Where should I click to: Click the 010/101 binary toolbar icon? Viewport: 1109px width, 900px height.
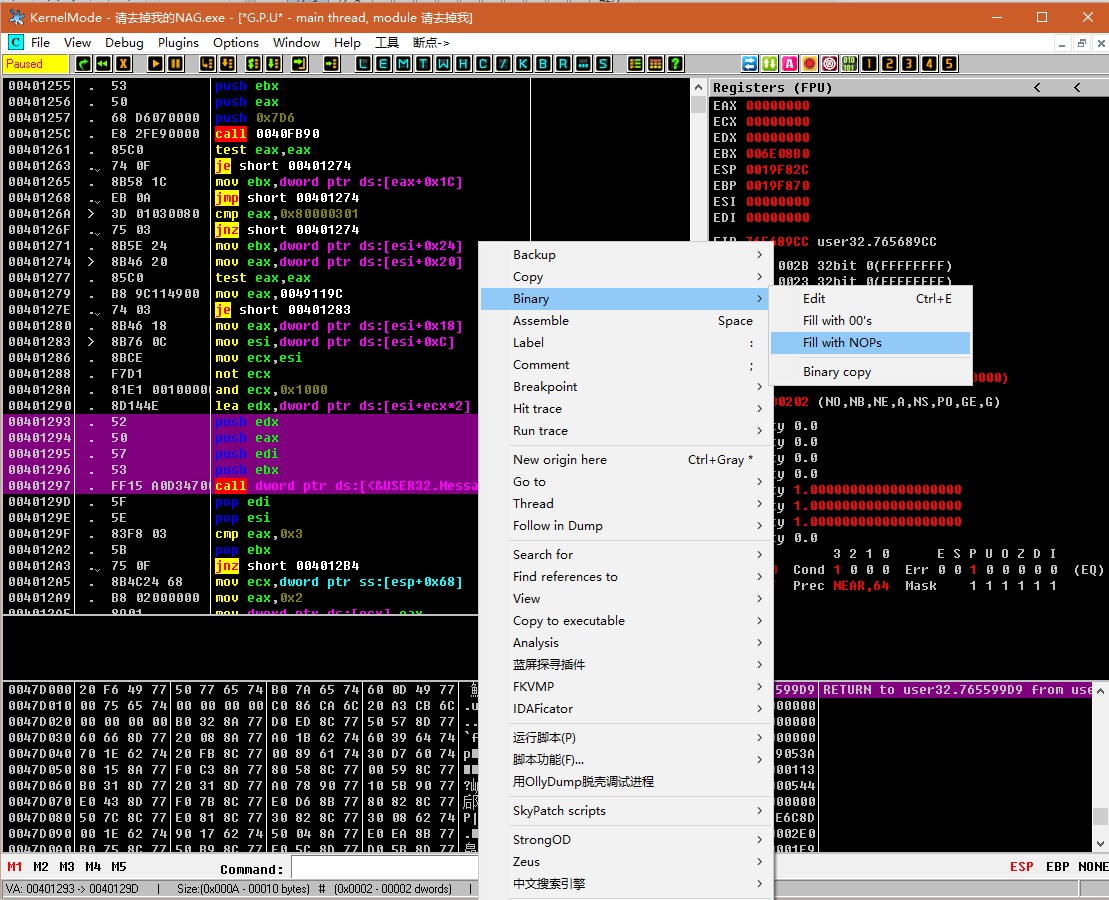[x=849, y=64]
